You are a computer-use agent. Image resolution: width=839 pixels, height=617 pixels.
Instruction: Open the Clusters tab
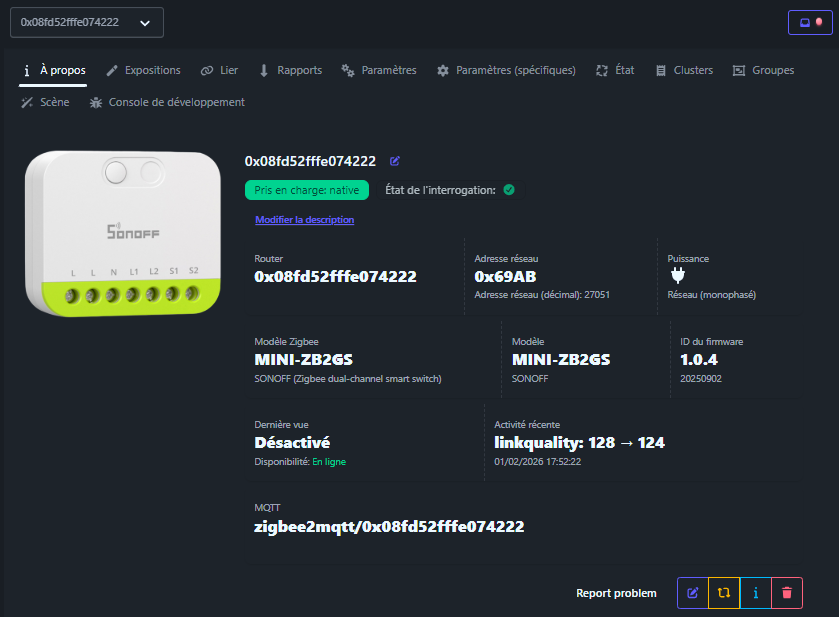pos(684,71)
